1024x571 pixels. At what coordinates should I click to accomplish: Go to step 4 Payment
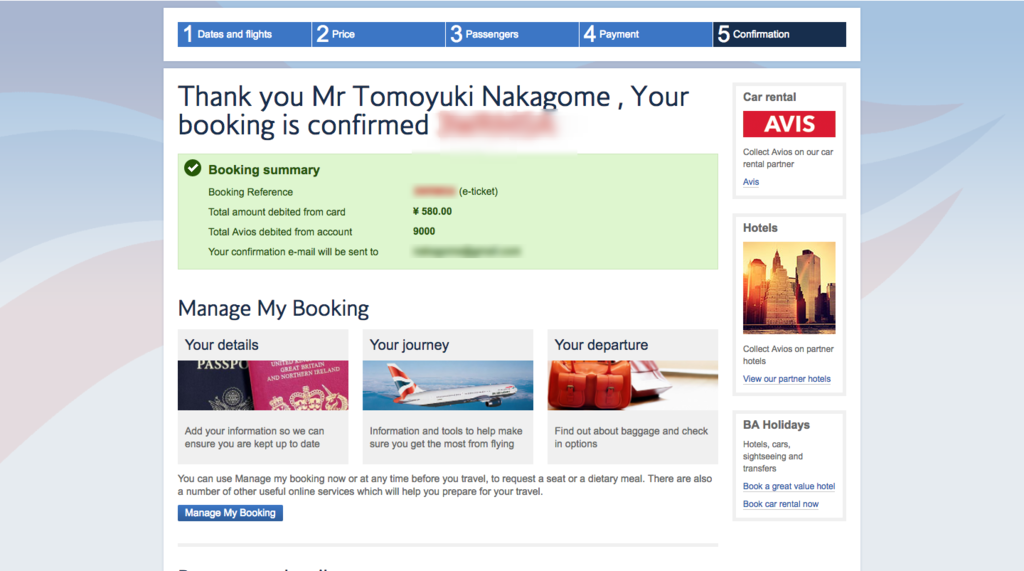pyautogui.click(x=646, y=34)
